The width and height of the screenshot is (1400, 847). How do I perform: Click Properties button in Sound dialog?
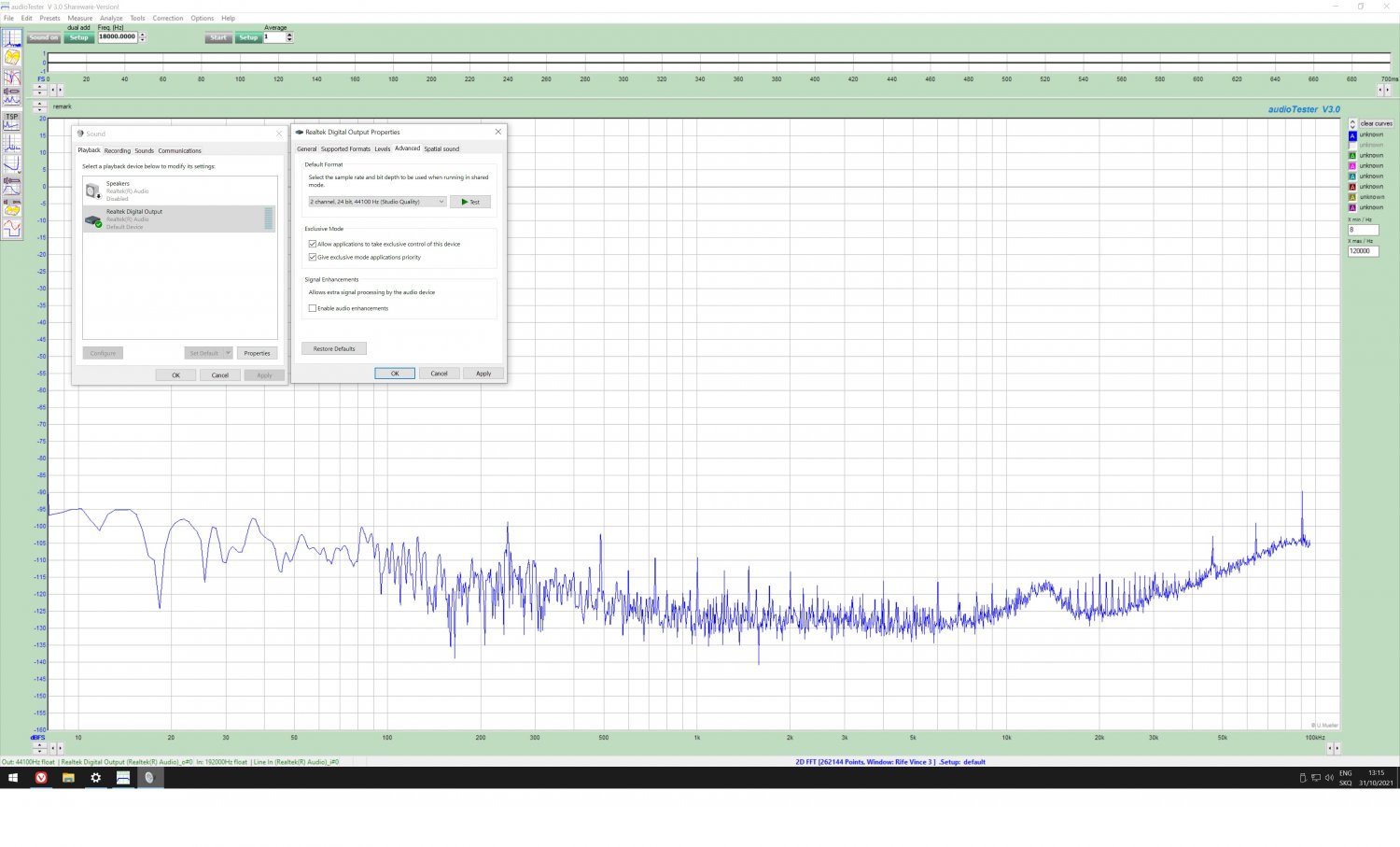click(x=257, y=353)
